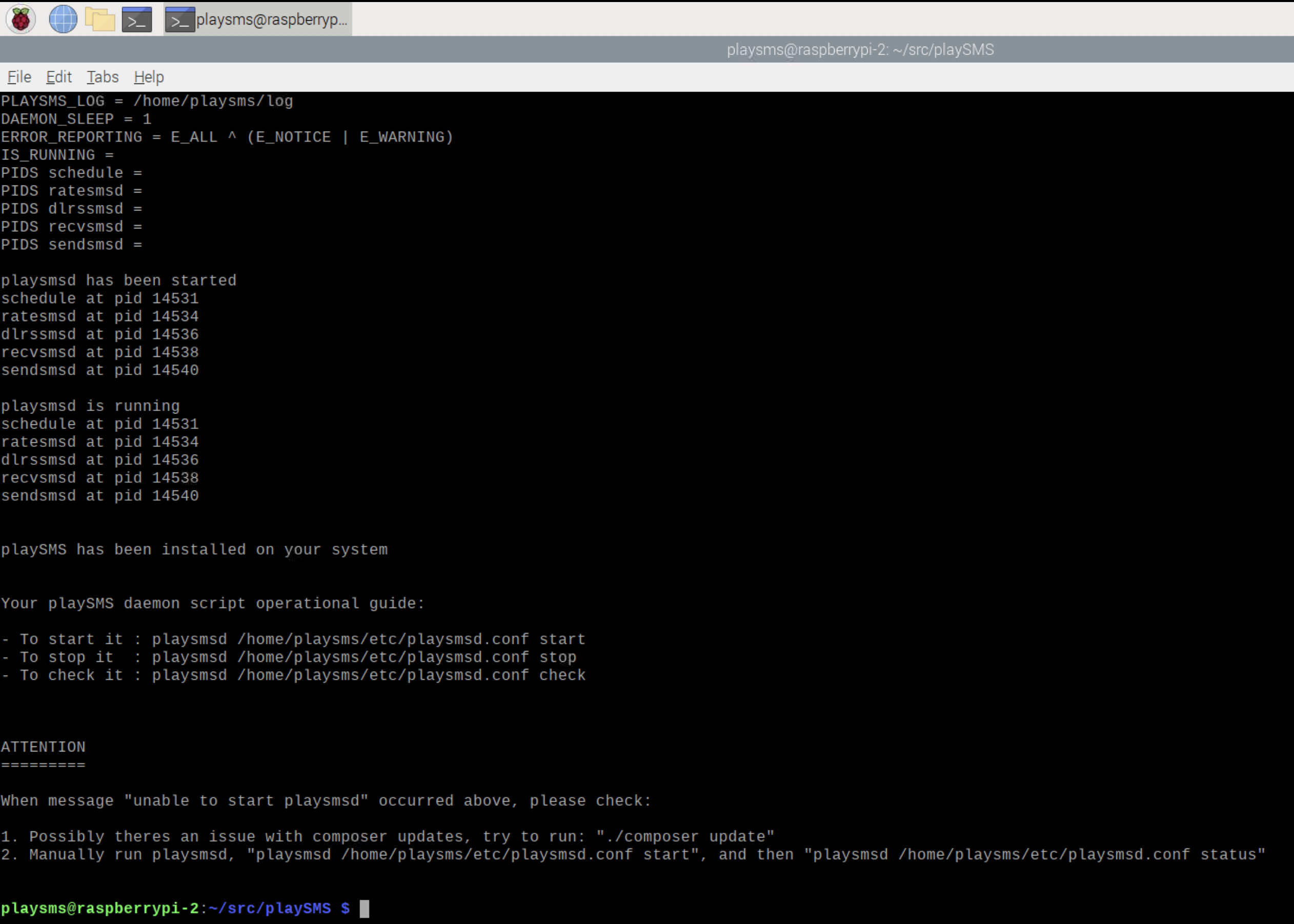Click the shell prompt playsms@raspberrypi-2
1294x924 pixels.
[99, 908]
